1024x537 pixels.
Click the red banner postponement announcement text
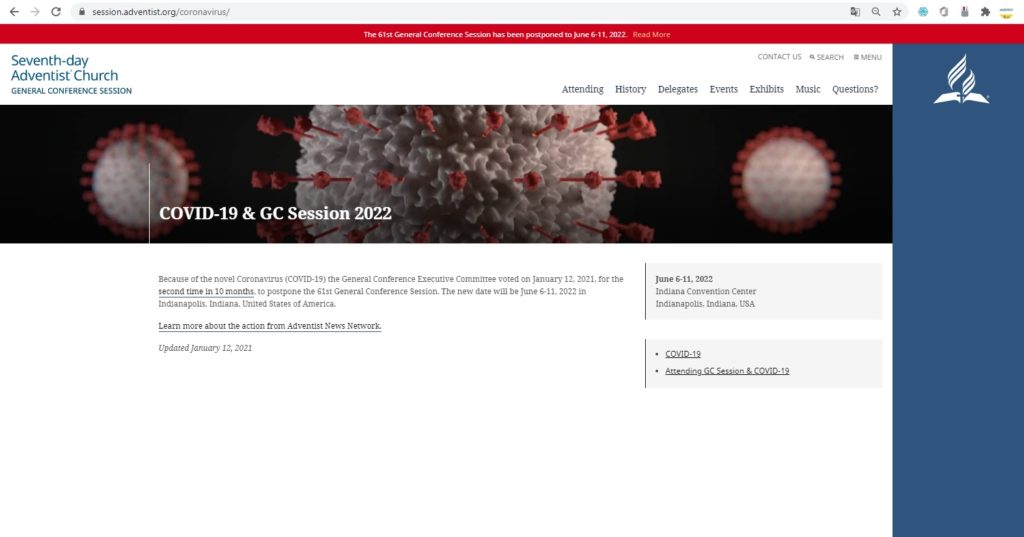pyautogui.click(x=494, y=35)
